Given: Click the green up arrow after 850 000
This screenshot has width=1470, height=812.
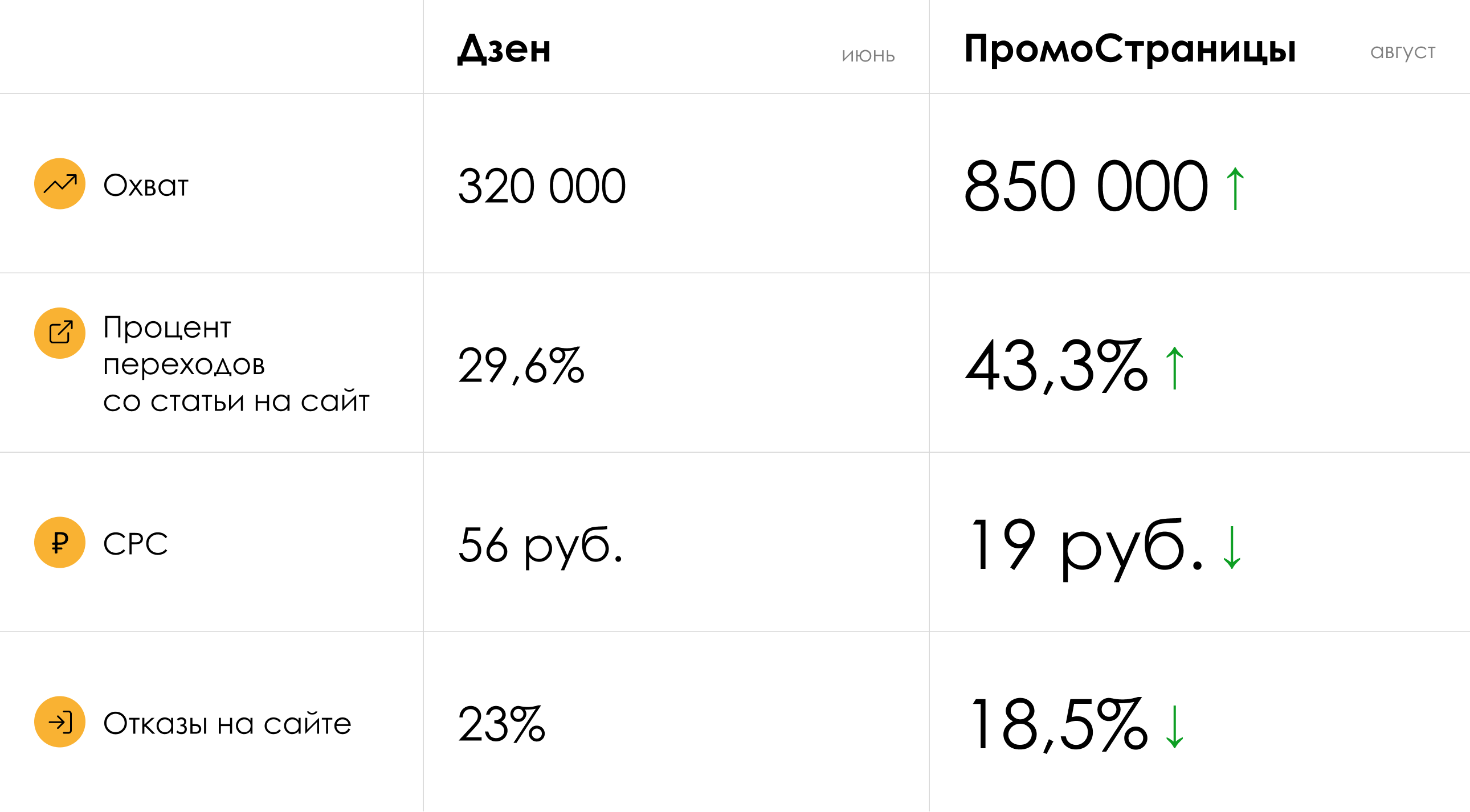Looking at the screenshot, I should [1235, 188].
